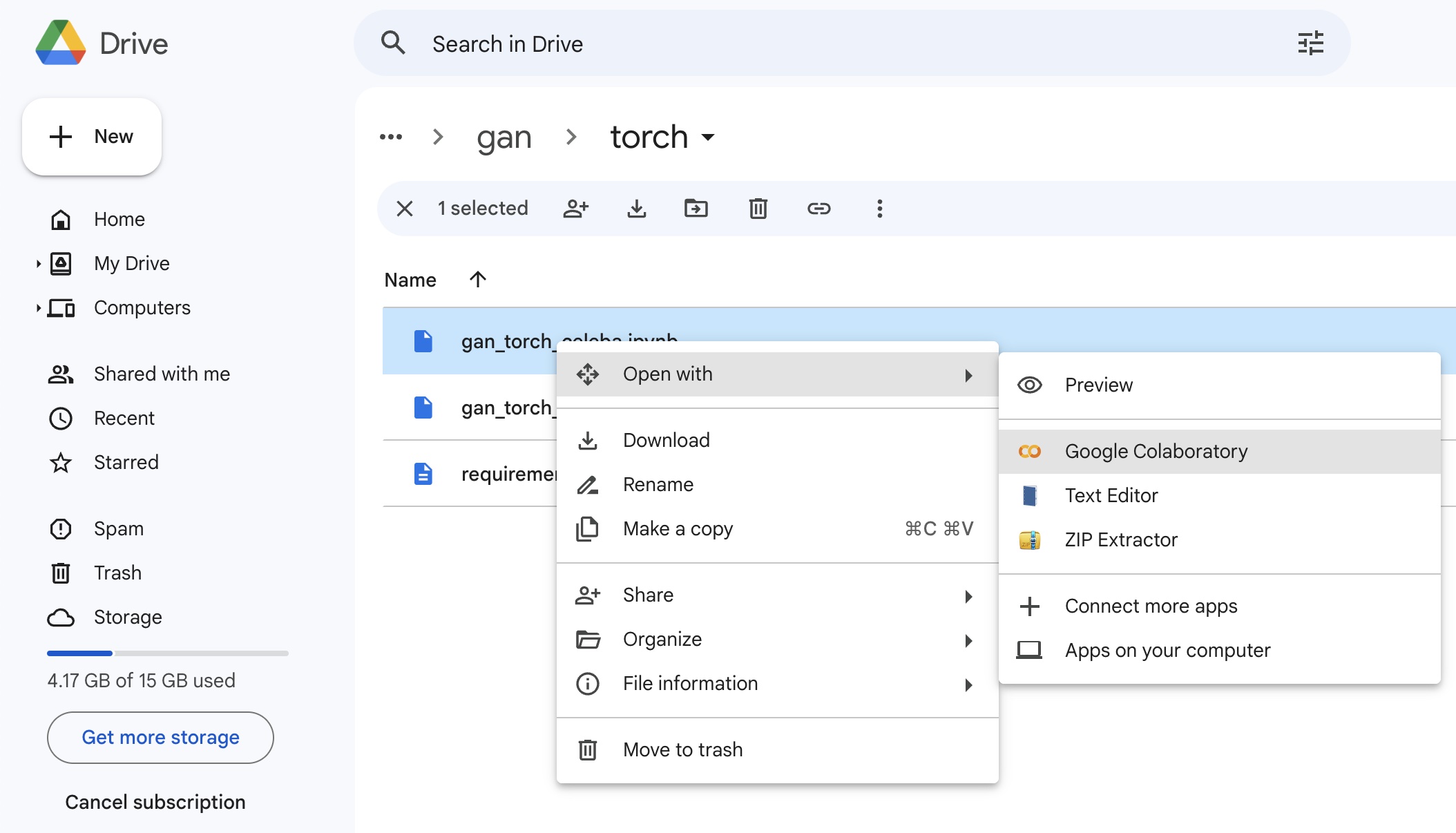Click the copy link toolbar icon

tap(818, 209)
